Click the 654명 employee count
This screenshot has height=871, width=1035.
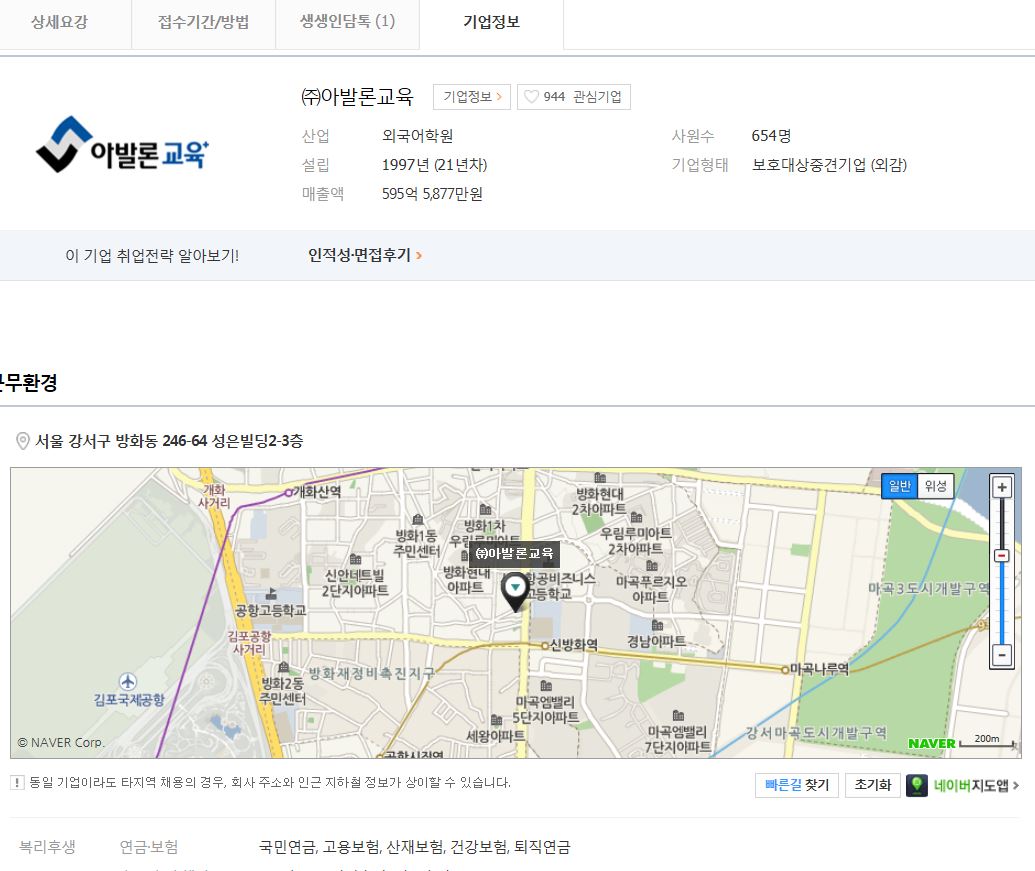tap(771, 136)
